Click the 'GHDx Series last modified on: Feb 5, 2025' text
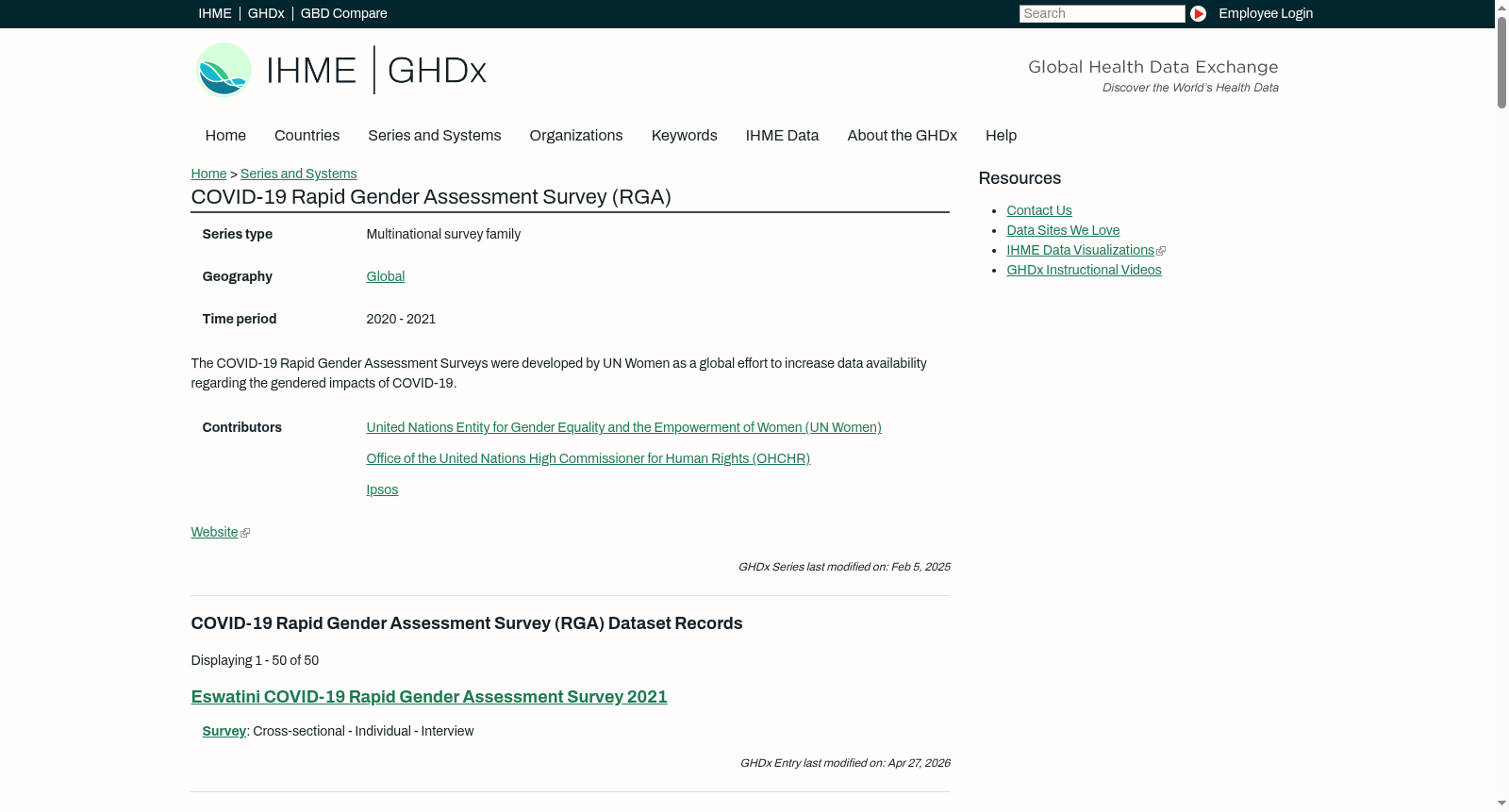This screenshot has height=812, width=1509. [x=844, y=567]
